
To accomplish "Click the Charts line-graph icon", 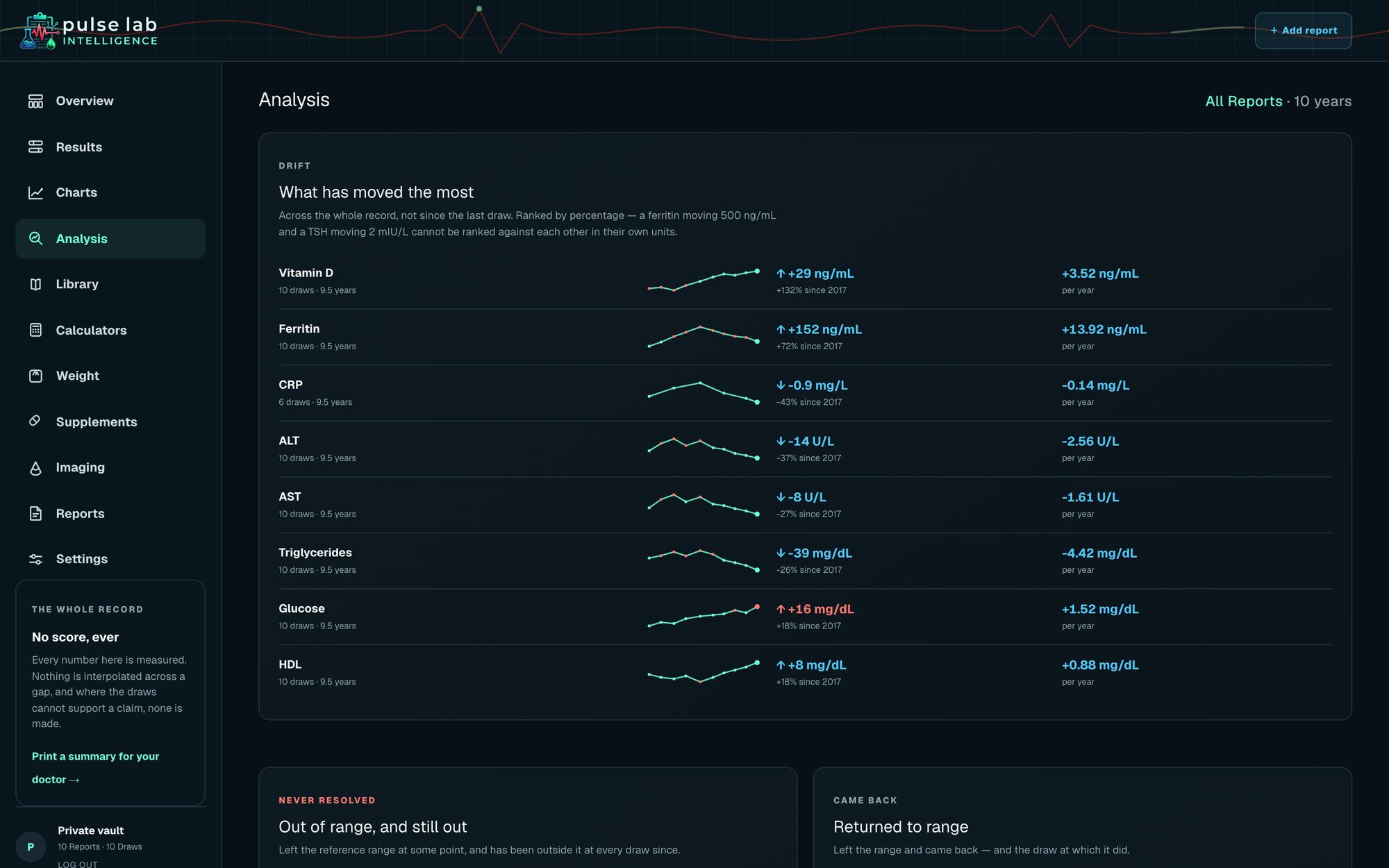I will (x=35, y=193).
